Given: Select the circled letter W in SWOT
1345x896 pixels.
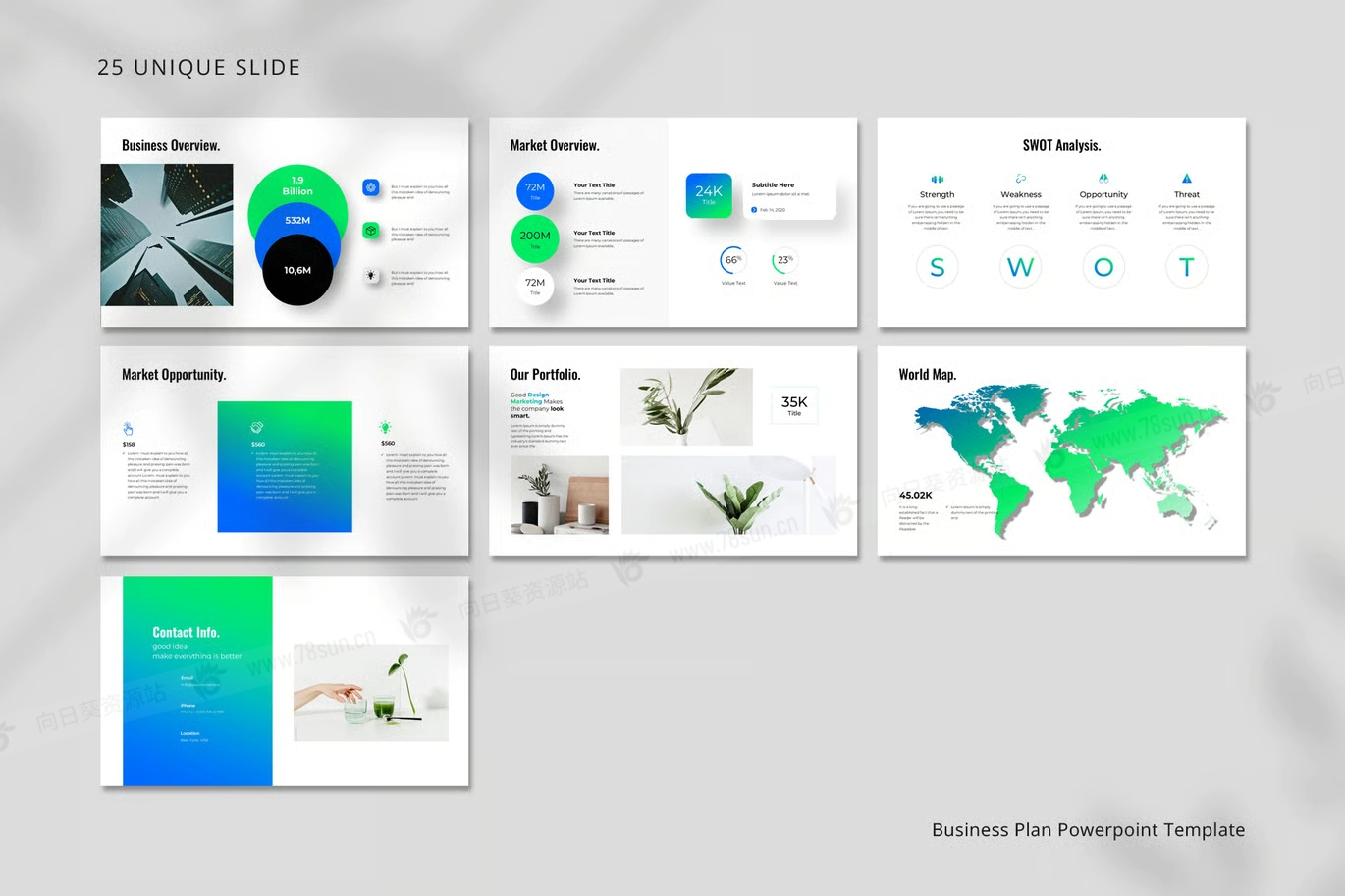Looking at the screenshot, I should coord(1020,267).
